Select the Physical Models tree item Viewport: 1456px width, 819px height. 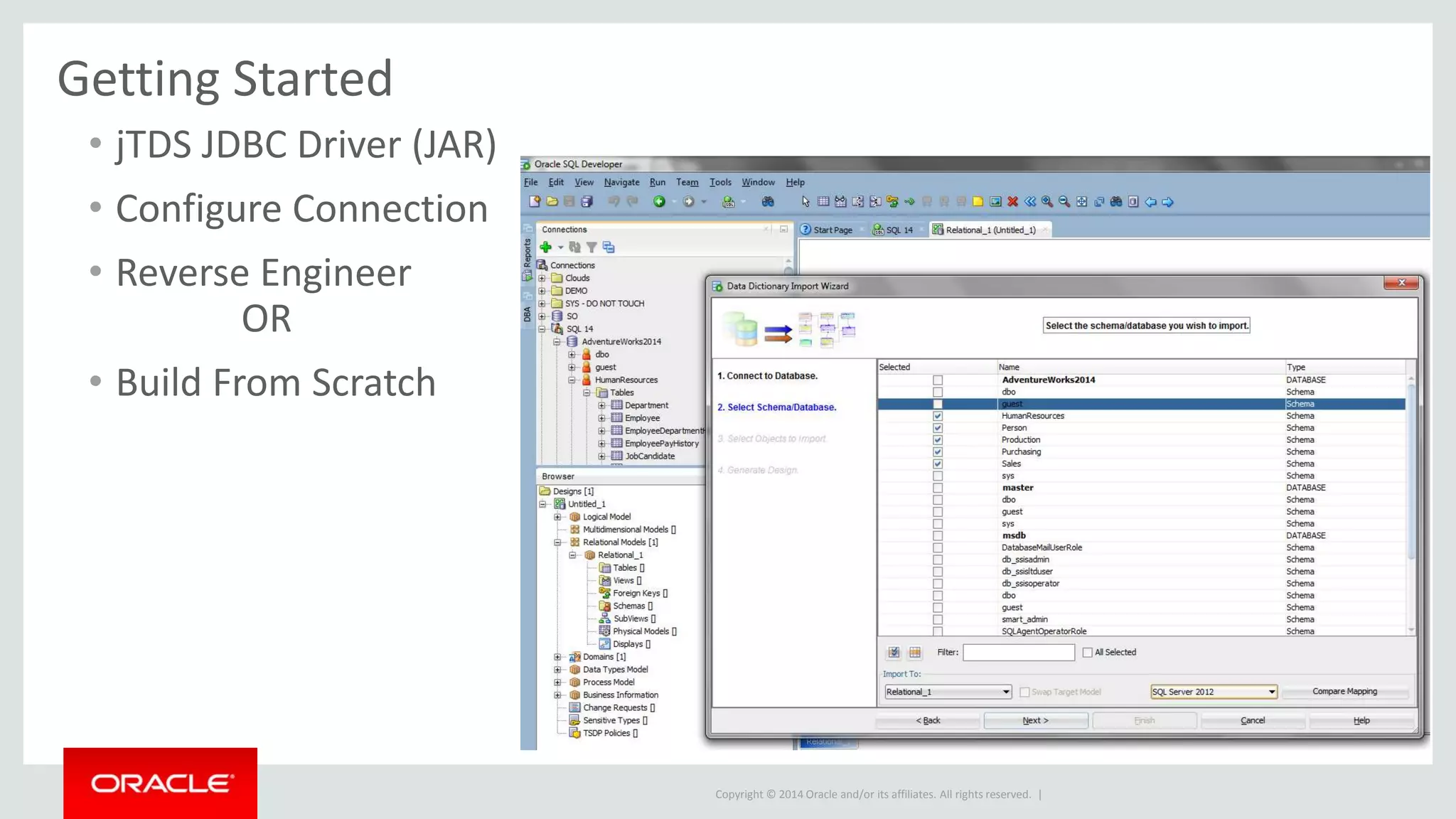(x=637, y=631)
